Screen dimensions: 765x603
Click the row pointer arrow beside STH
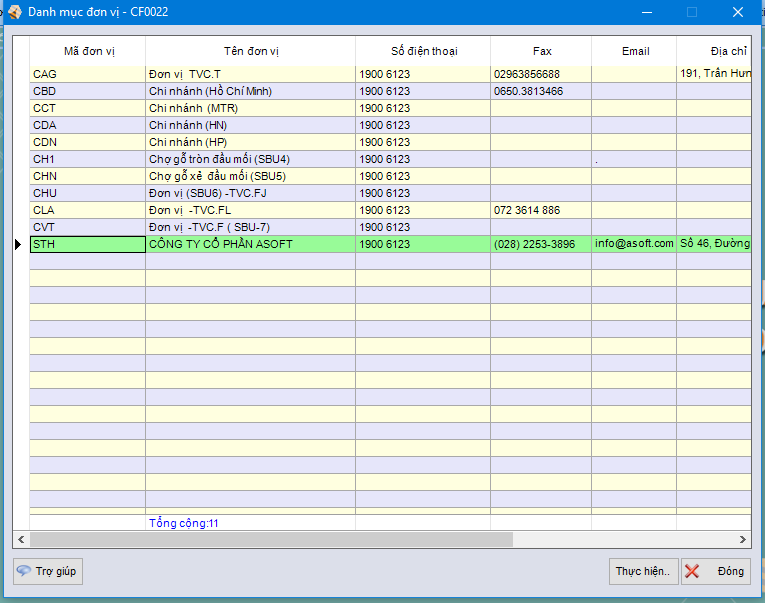[x=18, y=244]
